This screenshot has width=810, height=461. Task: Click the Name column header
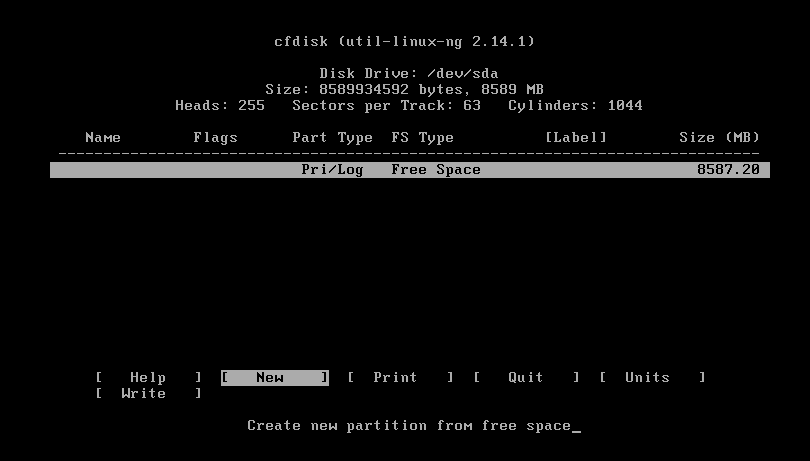click(x=103, y=137)
